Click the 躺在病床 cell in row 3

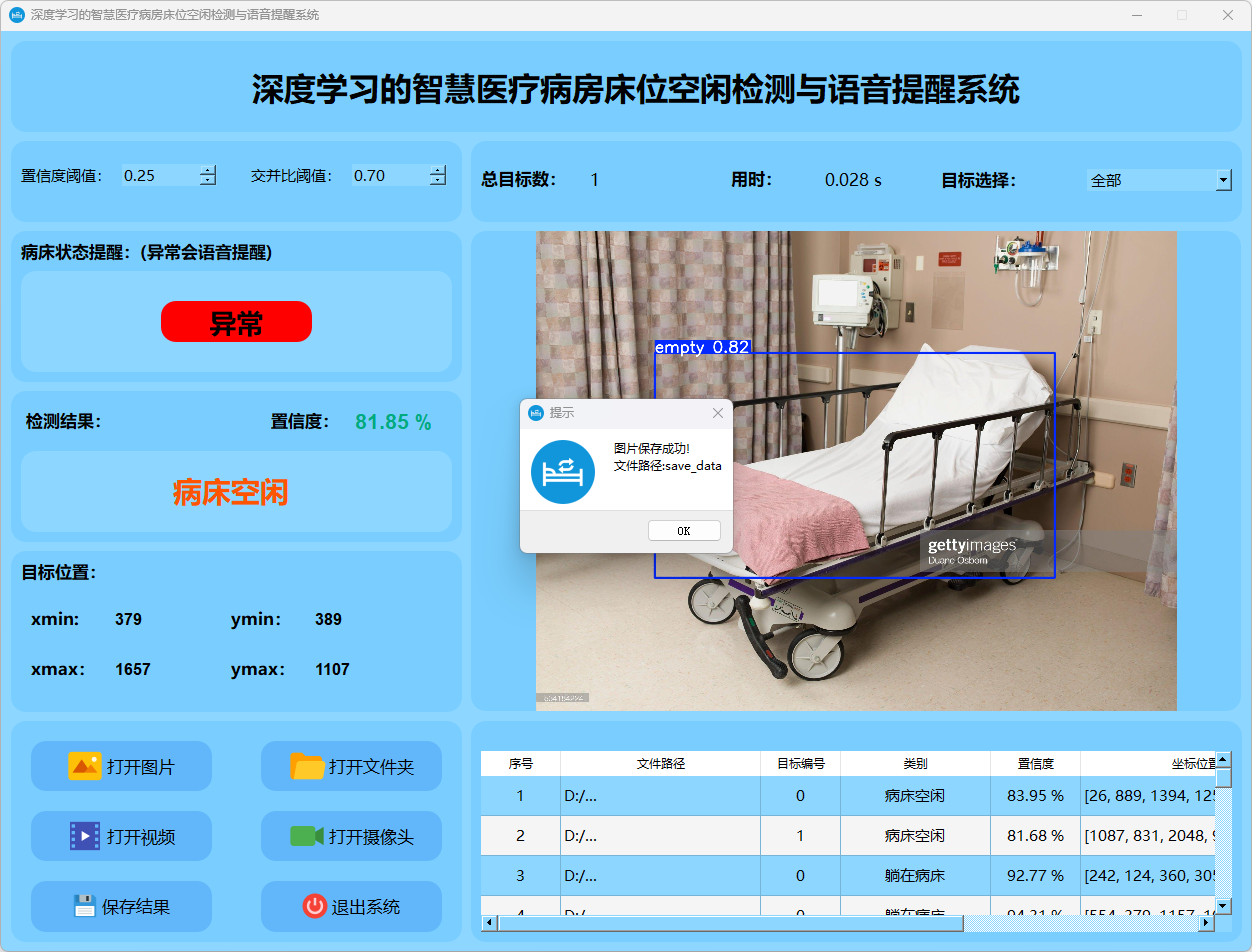coord(915,876)
